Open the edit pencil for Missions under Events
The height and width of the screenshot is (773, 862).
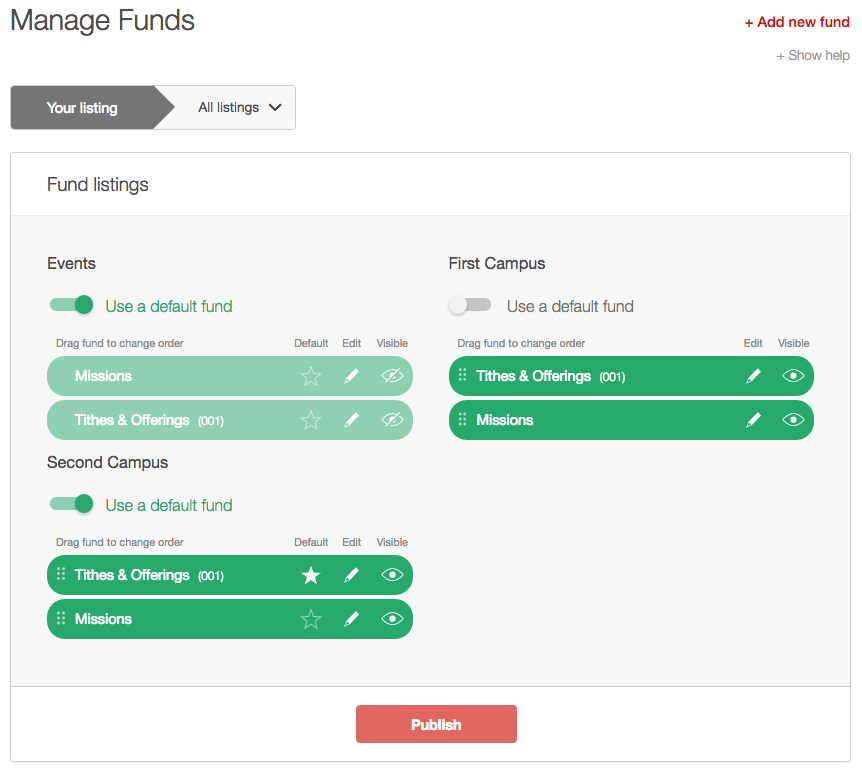(x=351, y=376)
